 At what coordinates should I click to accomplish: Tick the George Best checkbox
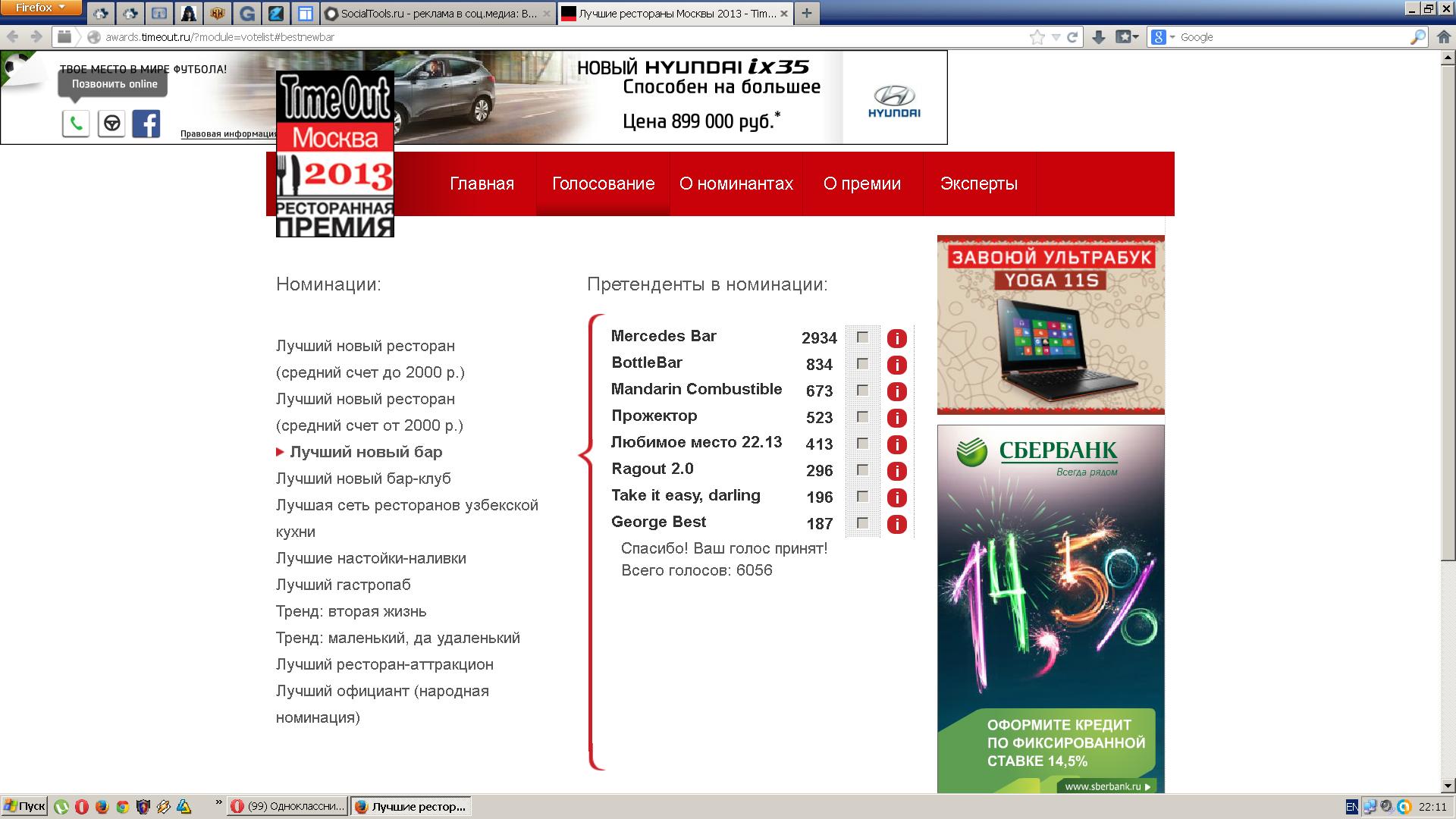tap(862, 523)
